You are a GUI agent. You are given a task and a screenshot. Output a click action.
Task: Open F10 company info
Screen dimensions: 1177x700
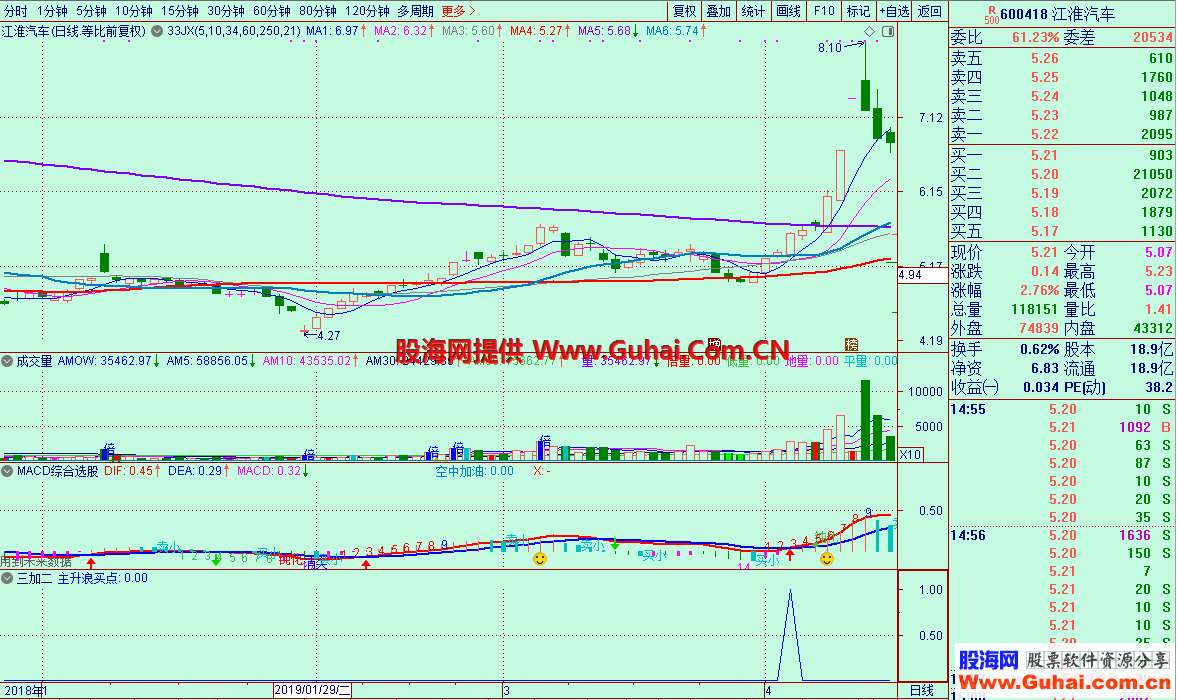point(823,11)
